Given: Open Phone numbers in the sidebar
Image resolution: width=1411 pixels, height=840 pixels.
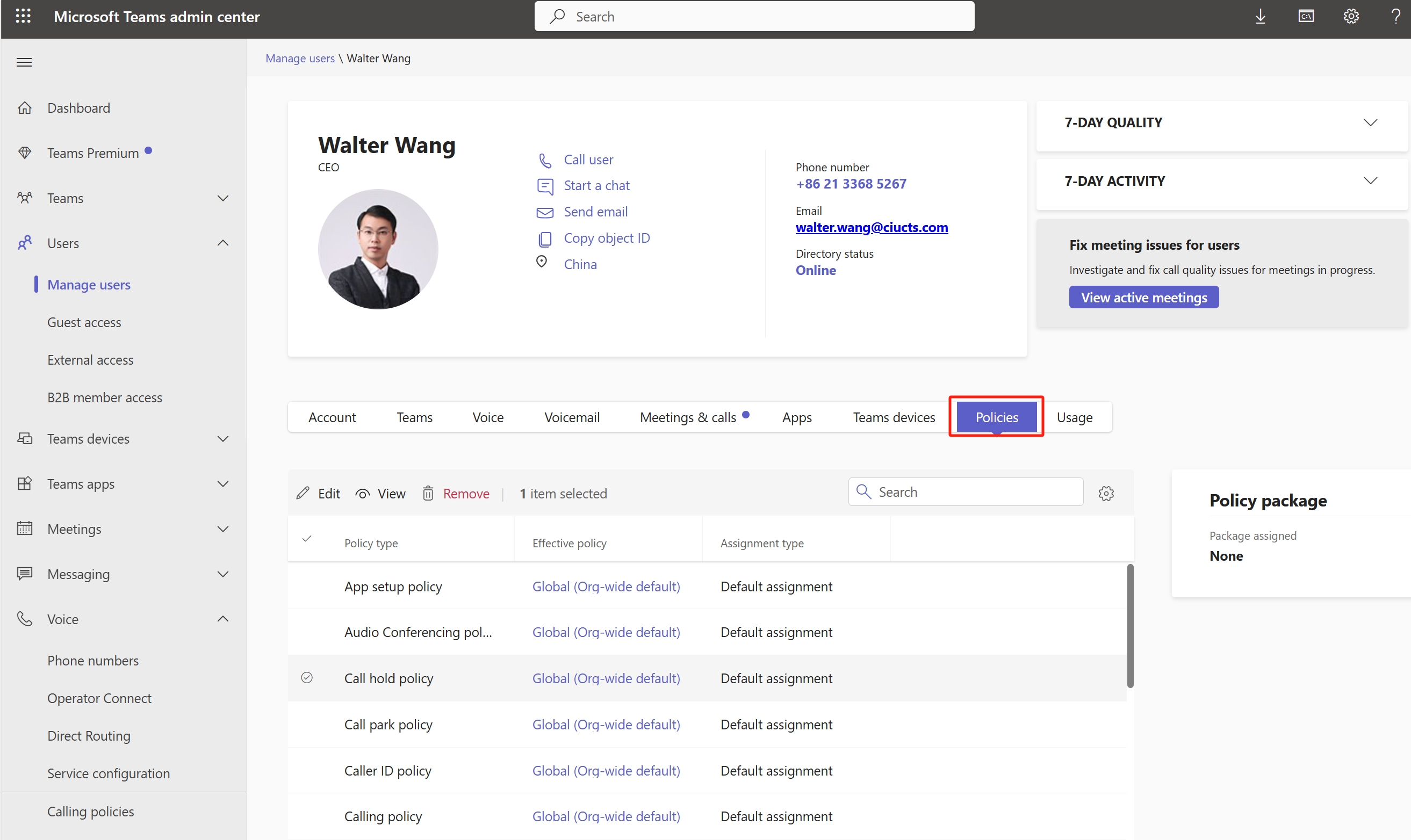Looking at the screenshot, I should point(93,661).
